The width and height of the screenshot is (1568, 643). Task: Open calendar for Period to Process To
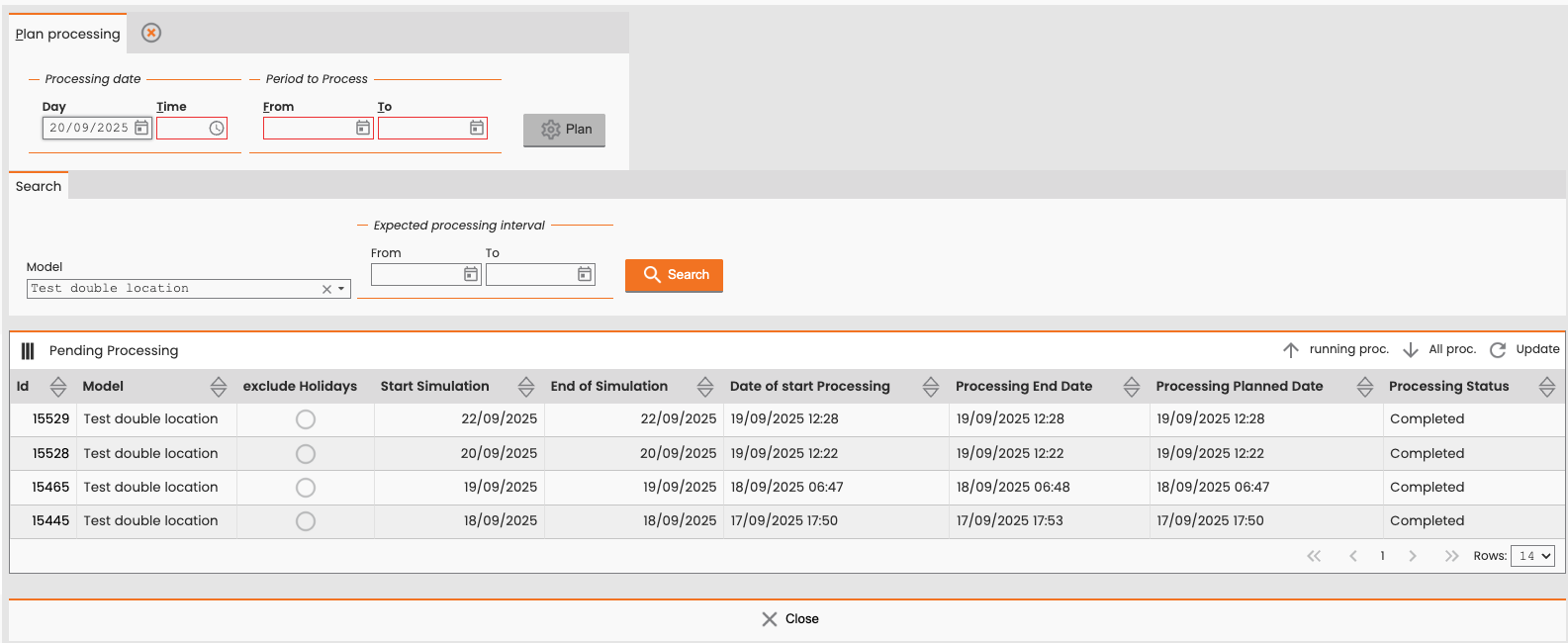[477, 128]
